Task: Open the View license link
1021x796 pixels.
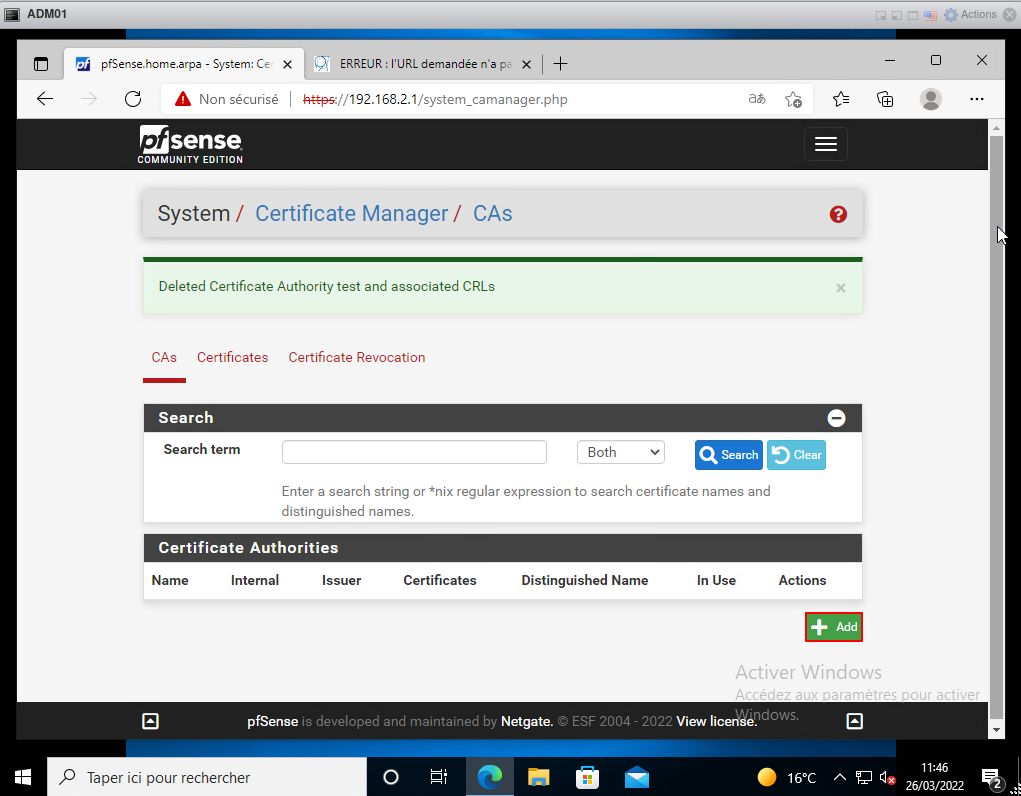Action: [716, 721]
